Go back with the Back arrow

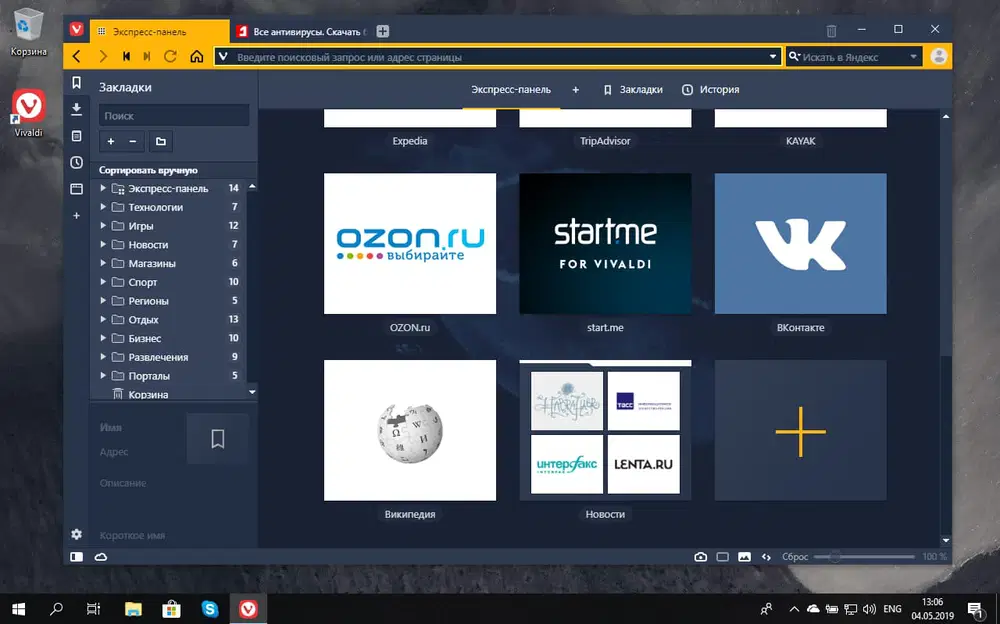coord(77,57)
